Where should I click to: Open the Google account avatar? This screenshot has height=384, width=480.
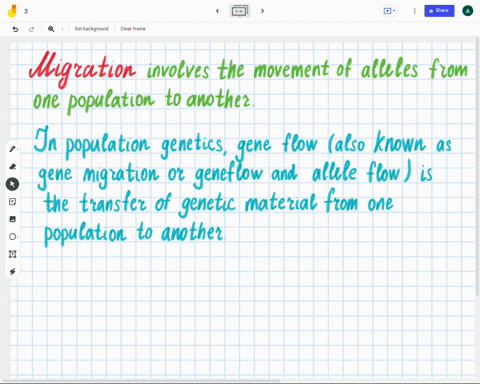[468, 11]
